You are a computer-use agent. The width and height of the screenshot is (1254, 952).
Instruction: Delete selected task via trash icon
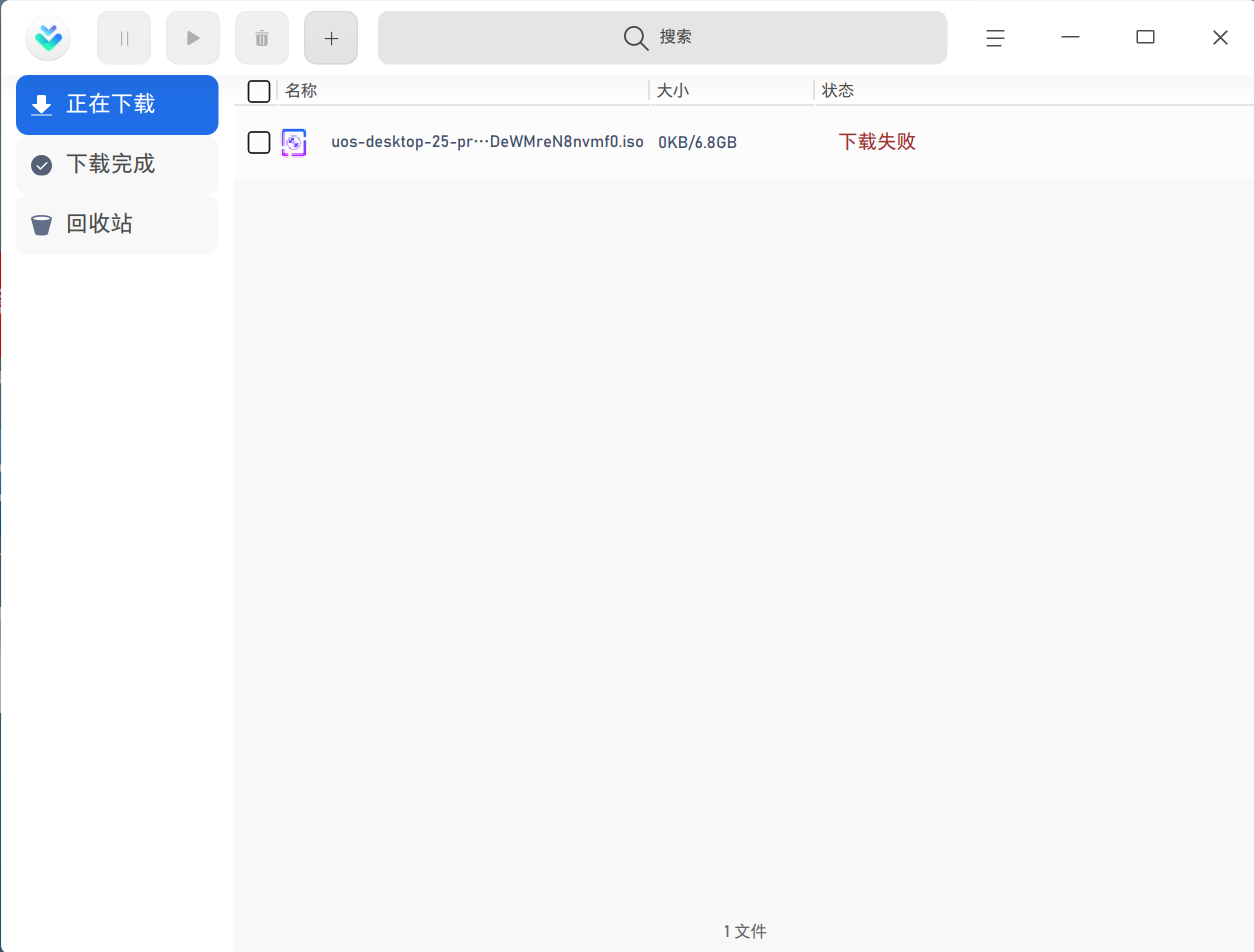tap(261, 37)
